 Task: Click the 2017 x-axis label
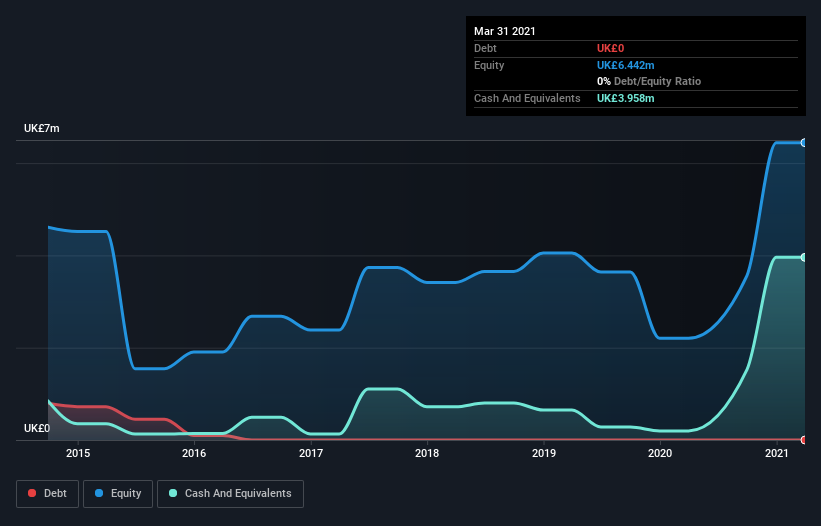[311, 453]
